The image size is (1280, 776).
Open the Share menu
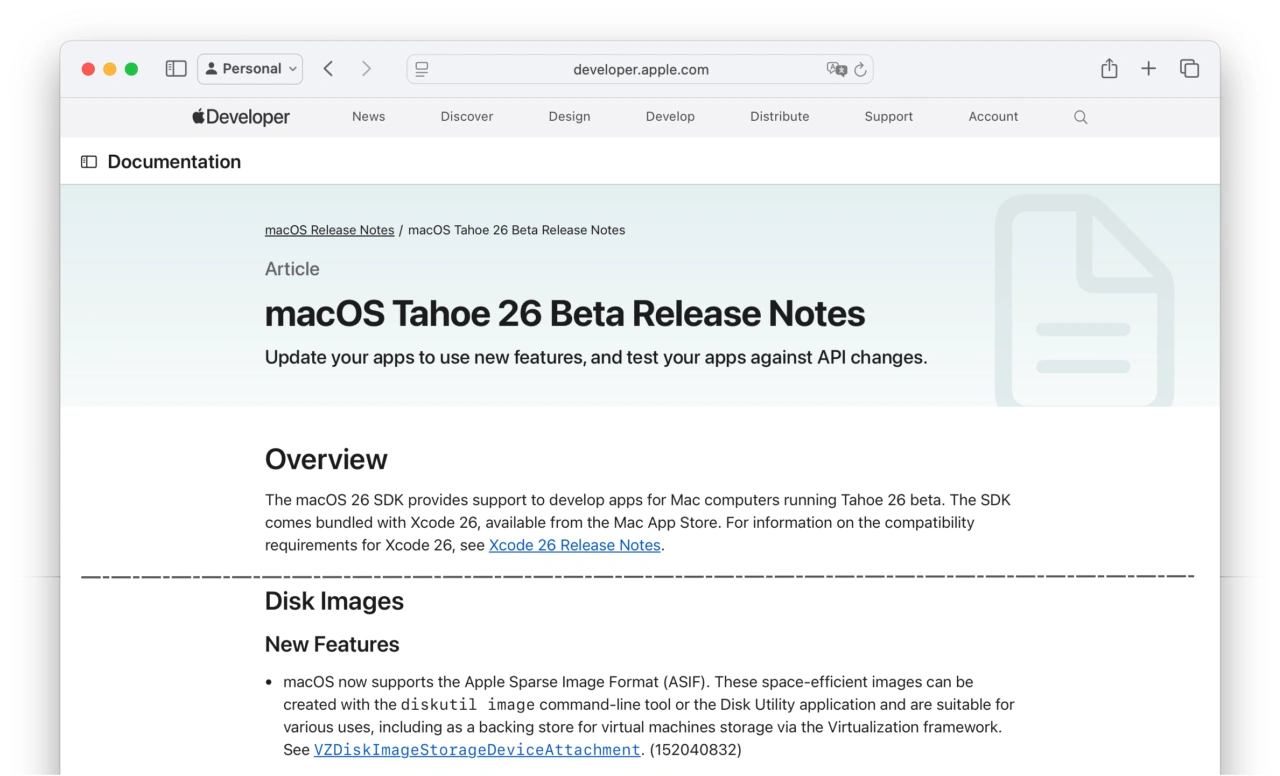tap(1109, 69)
